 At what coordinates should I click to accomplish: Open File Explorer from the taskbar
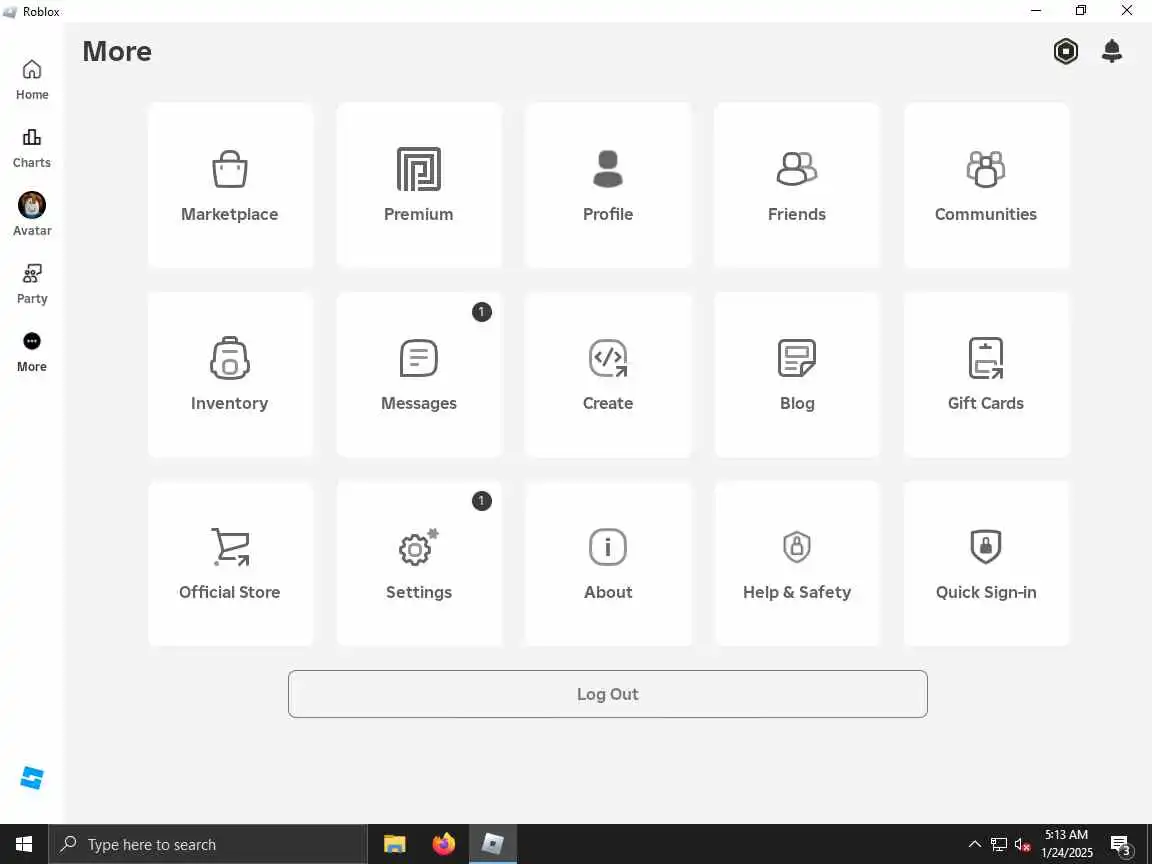pyautogui.click(x=395, y=844)
